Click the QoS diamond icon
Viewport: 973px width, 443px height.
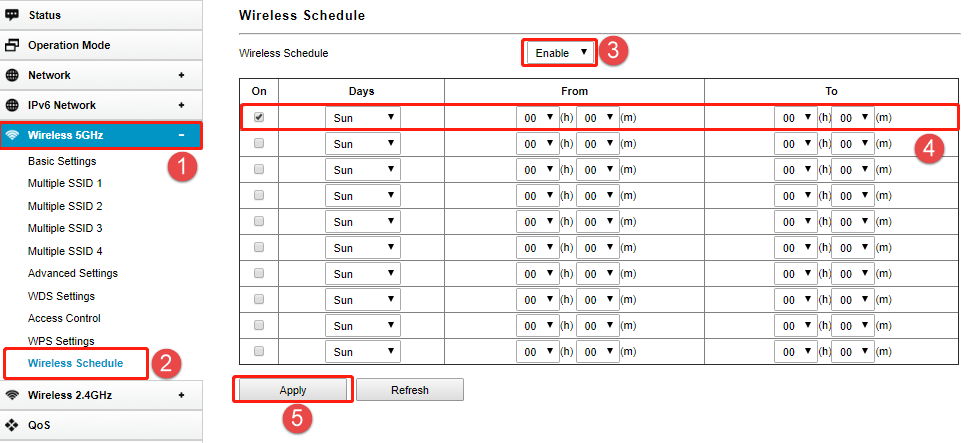12,425
